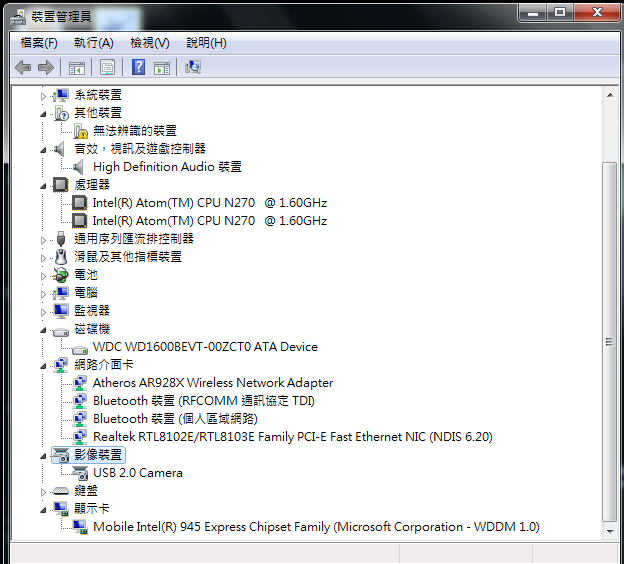Image resolution: width=624 pixels, height=564 pixels.
Task: Collapse the 音效，視訊及遊戲控制器 node
Action: (43, 150)
